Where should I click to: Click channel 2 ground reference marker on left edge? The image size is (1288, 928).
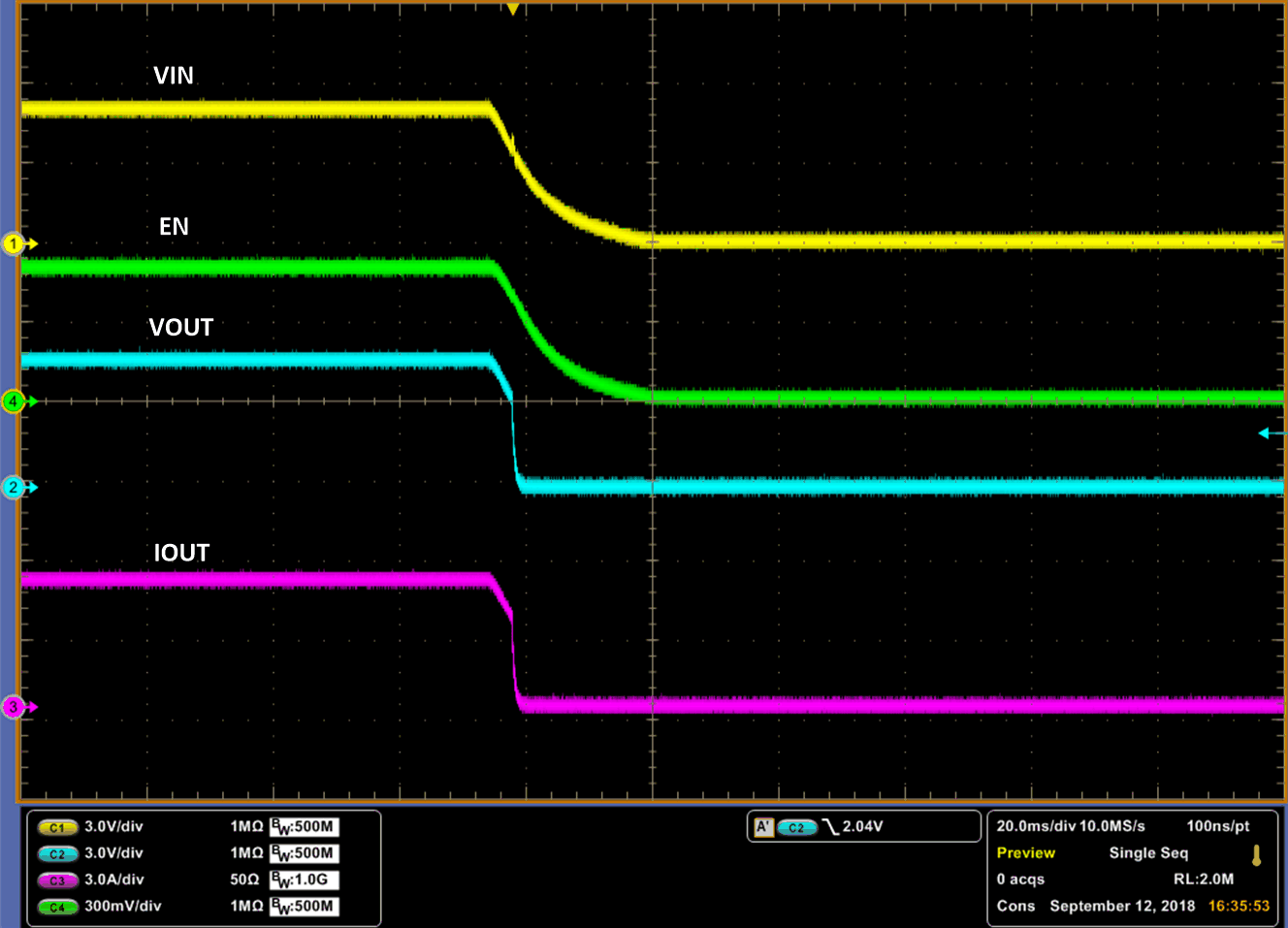click(14, 487)
